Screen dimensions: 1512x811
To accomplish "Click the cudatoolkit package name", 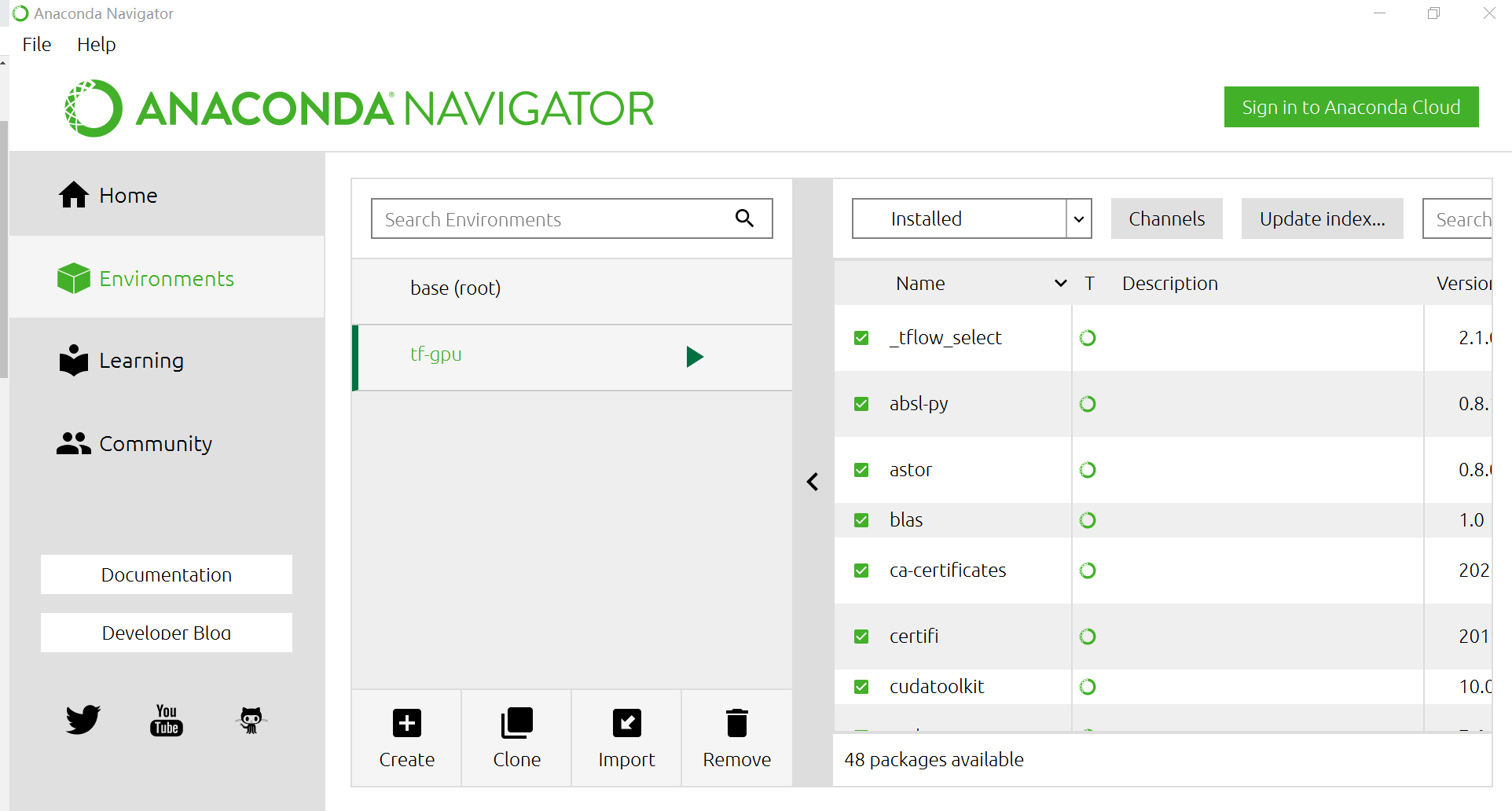I will click(x=937, y=687).
